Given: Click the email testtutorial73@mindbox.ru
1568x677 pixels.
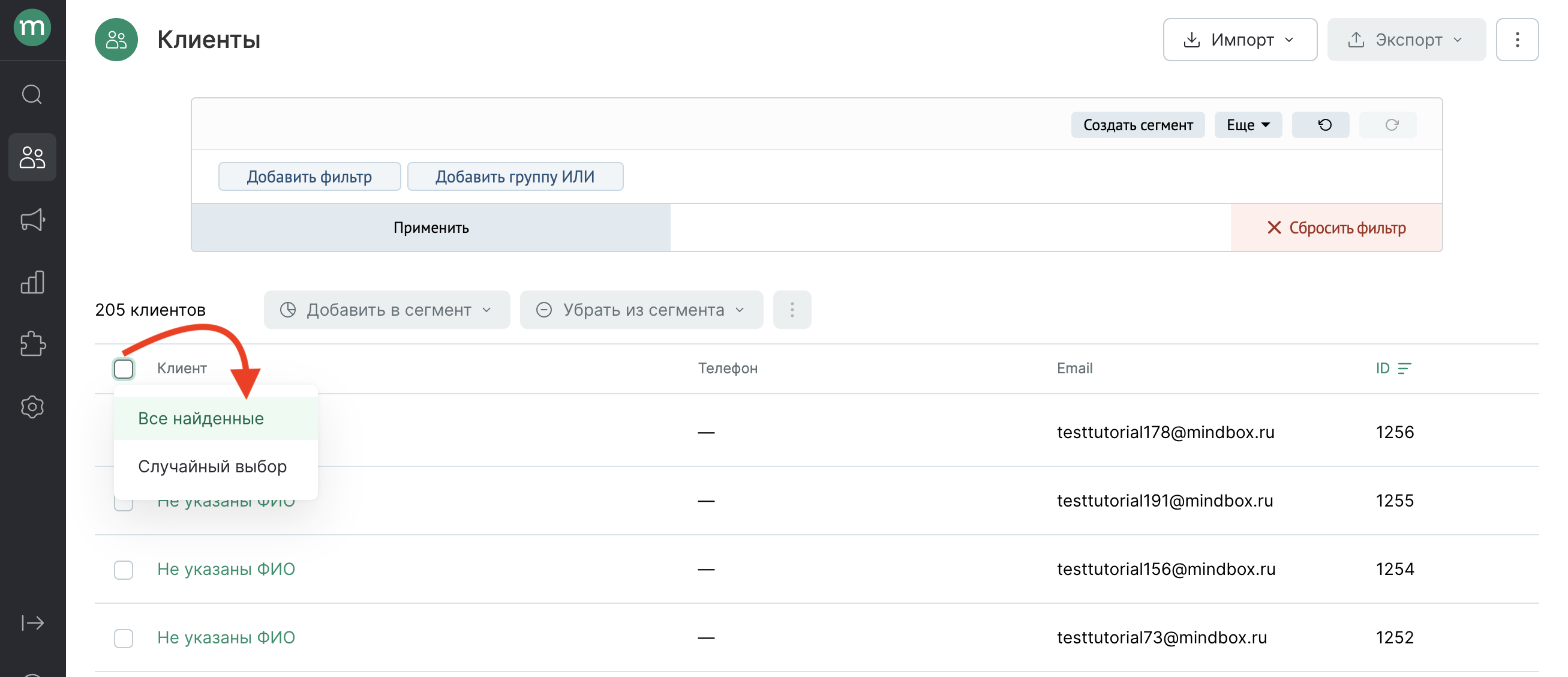Looking at the screenshot, I should pos(1161,637).
